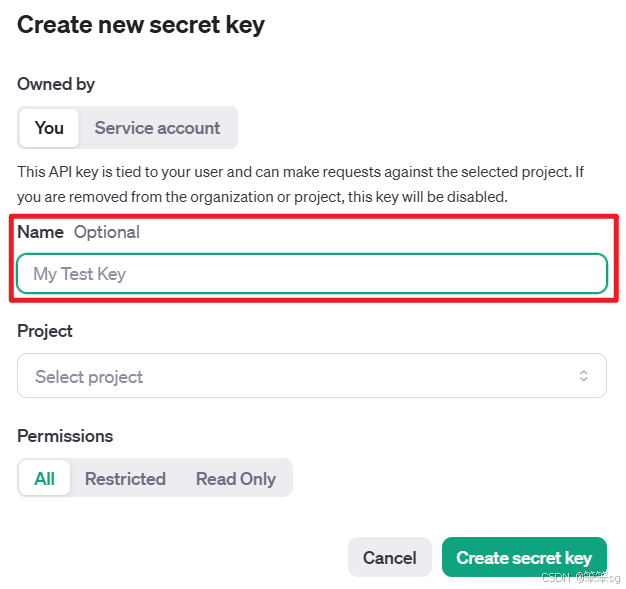
Task: Click the chevron arrows in Project selector
Action: point(584,376)
